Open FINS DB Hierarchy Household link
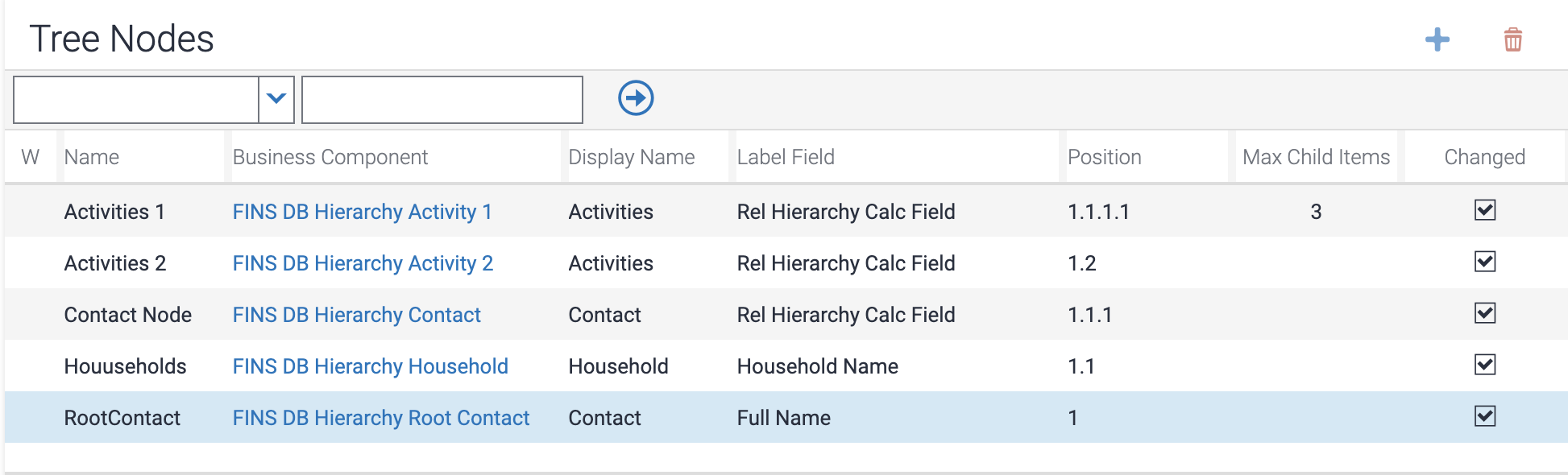Screen dimensions: 1568x475 370,366
